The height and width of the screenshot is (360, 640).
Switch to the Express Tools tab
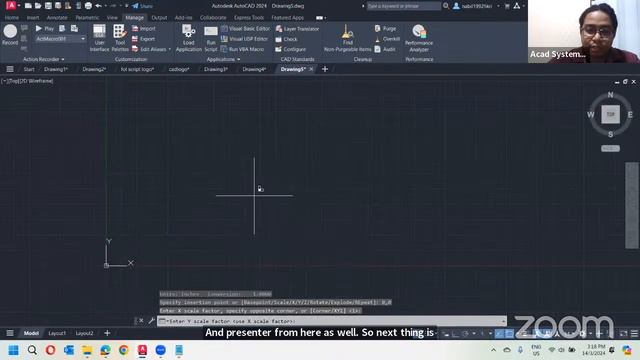[x=249, y=18]
